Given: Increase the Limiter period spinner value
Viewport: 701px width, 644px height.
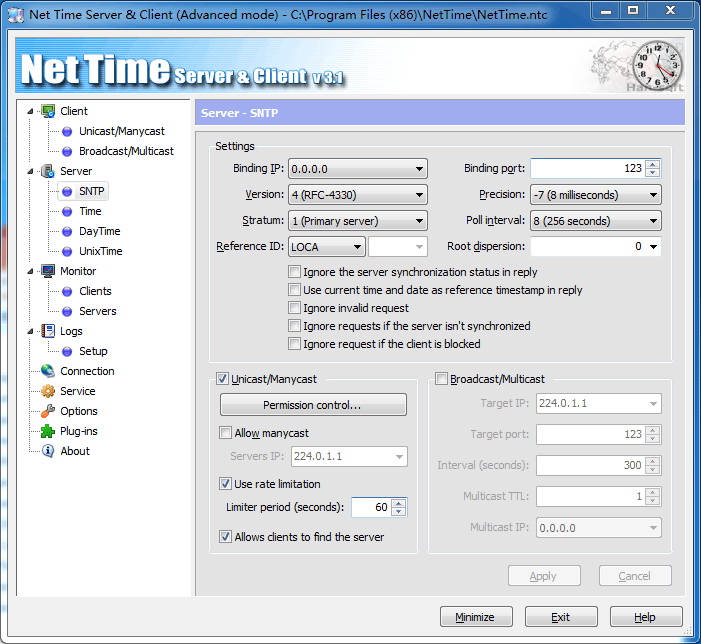Looking at the screenshot, I should tap(398, 503).
